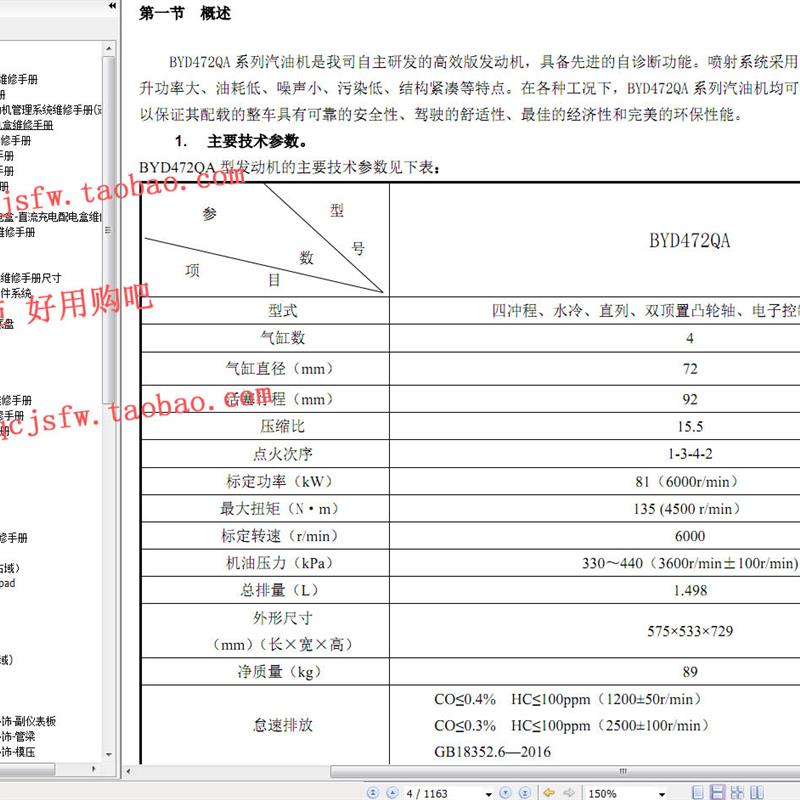Click displacement value 1.498
The height and width of the screenshot is (800, 800).
tap(690, 590)
